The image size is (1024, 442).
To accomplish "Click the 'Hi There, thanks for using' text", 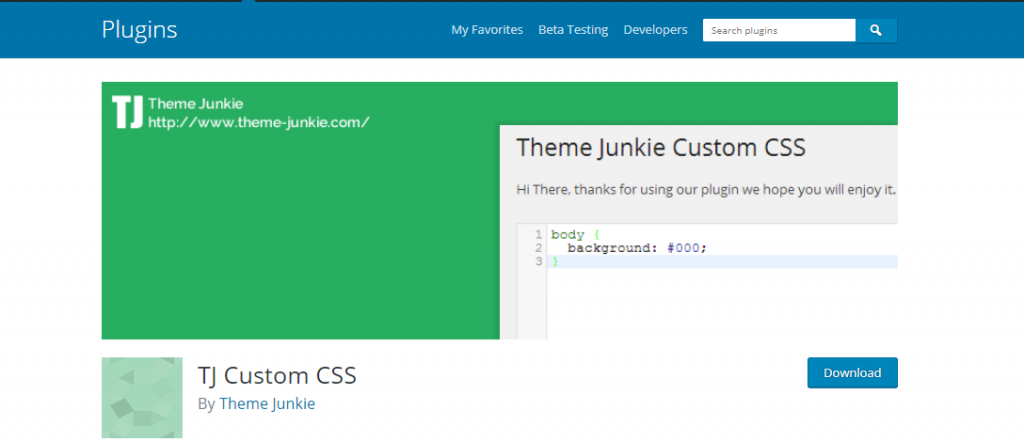I will [x=706, y=191].
